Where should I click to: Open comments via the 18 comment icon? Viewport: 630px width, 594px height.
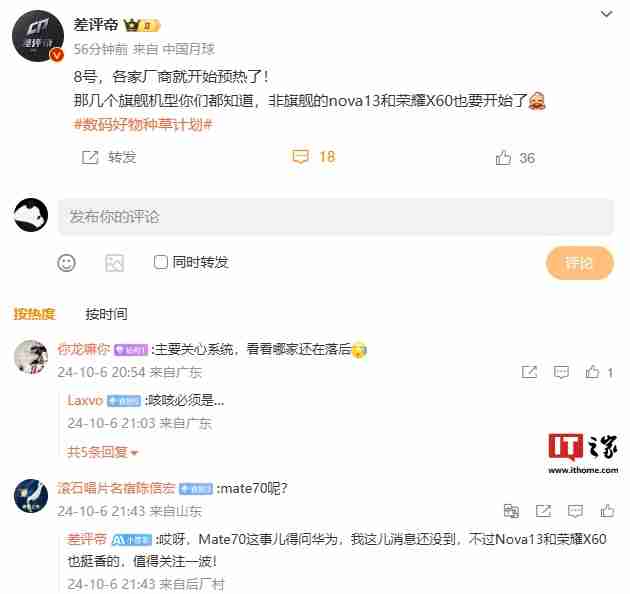click(x=300, y=157)
